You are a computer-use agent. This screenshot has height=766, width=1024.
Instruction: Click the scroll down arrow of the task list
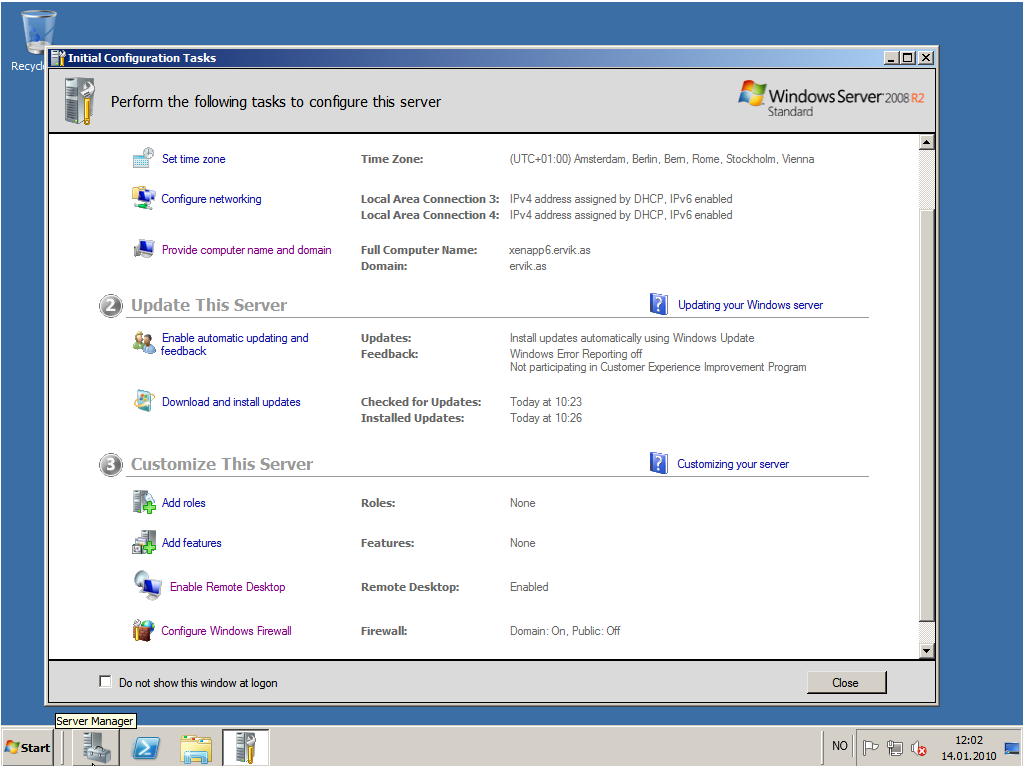coord(926,650)
